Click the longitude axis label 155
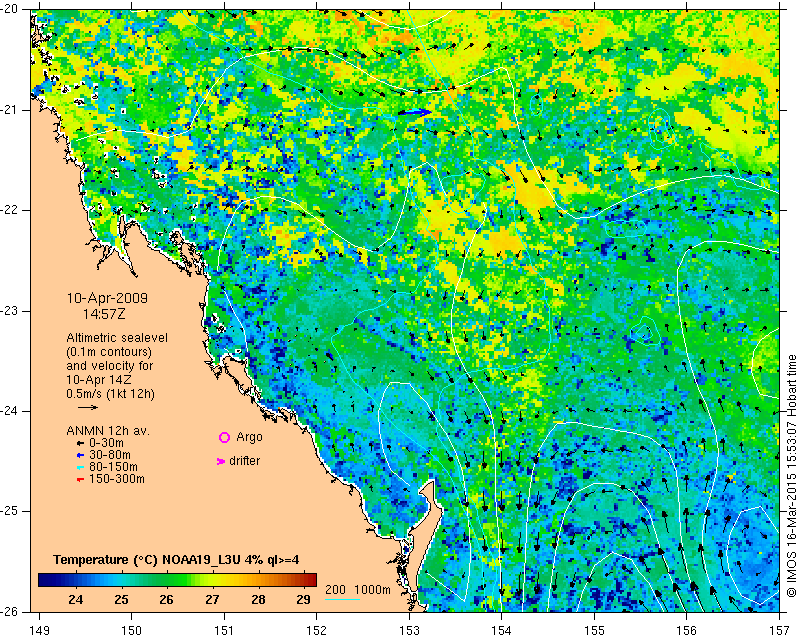800x640 pixels. (x=594, y=631)
